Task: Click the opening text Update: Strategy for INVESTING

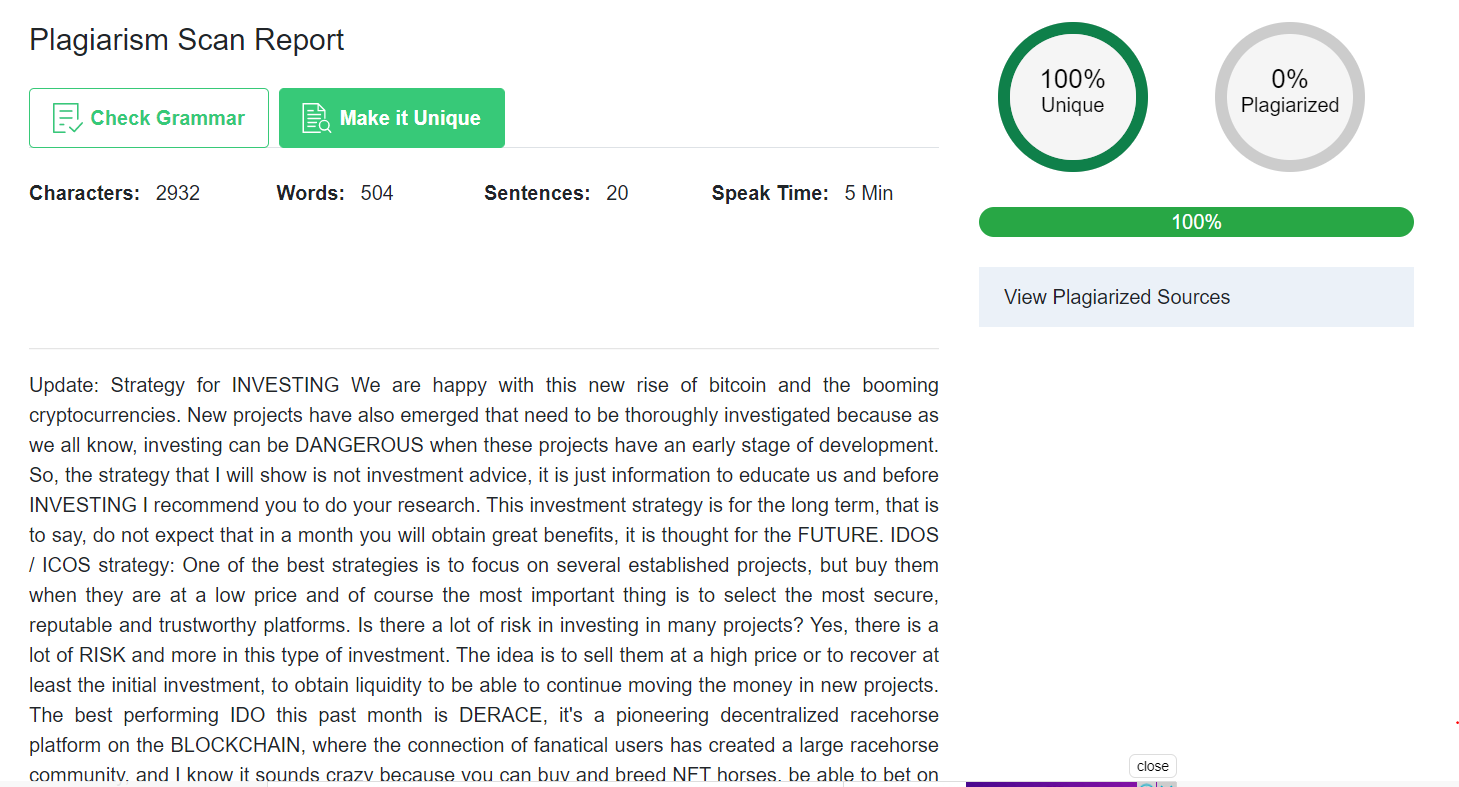Action: (x=185, y=385)
